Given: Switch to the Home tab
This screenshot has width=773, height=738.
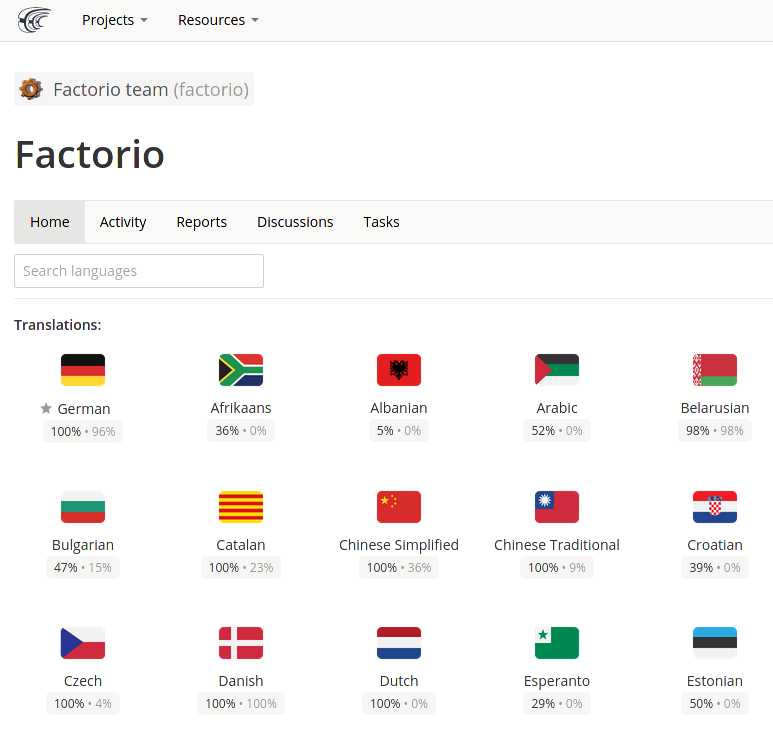Looking at the screenshot, I should coord(49,222).
